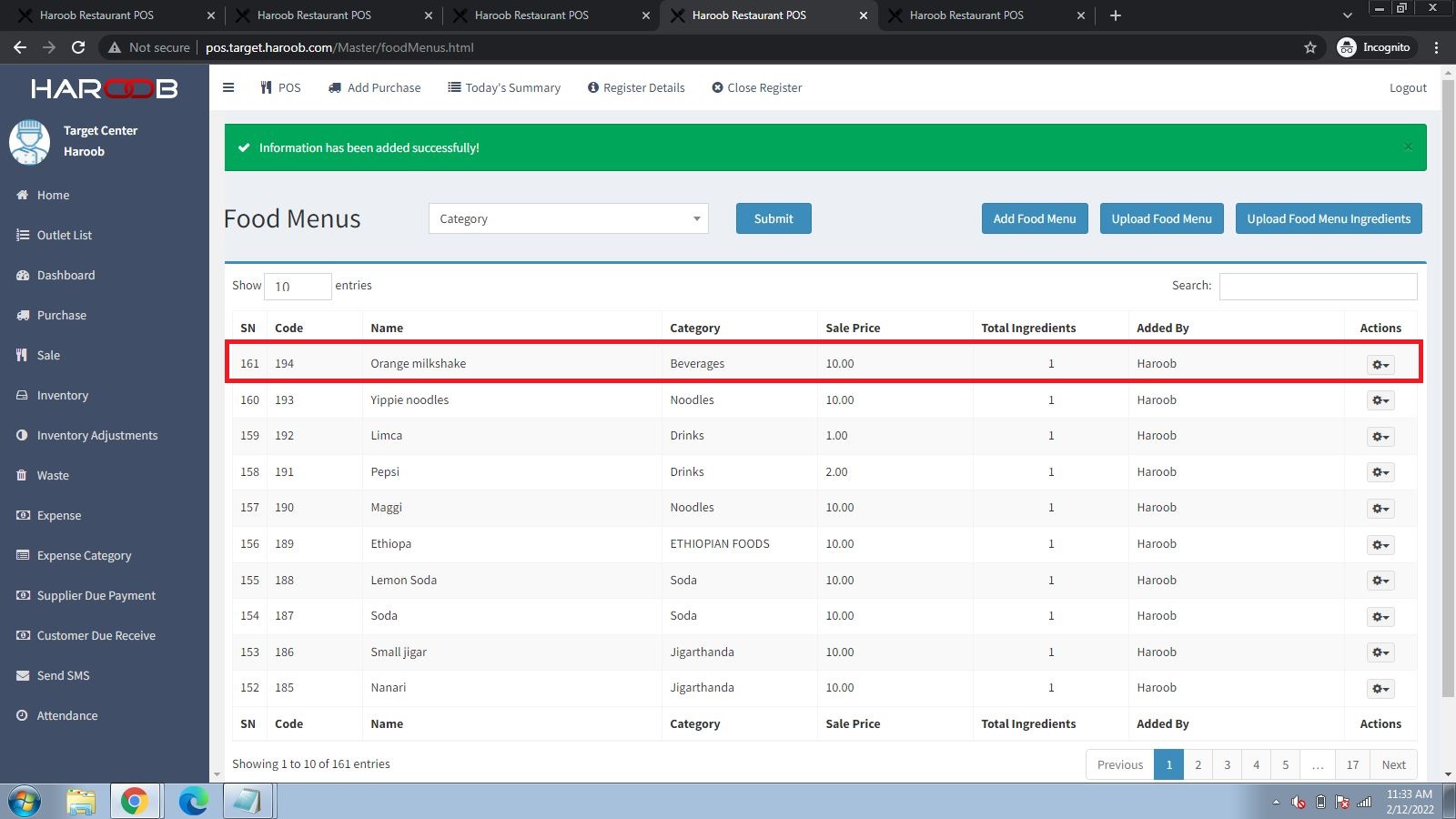
Task: Click the table Search input field
Action: pyautogui.click(x=1318, y=286)
